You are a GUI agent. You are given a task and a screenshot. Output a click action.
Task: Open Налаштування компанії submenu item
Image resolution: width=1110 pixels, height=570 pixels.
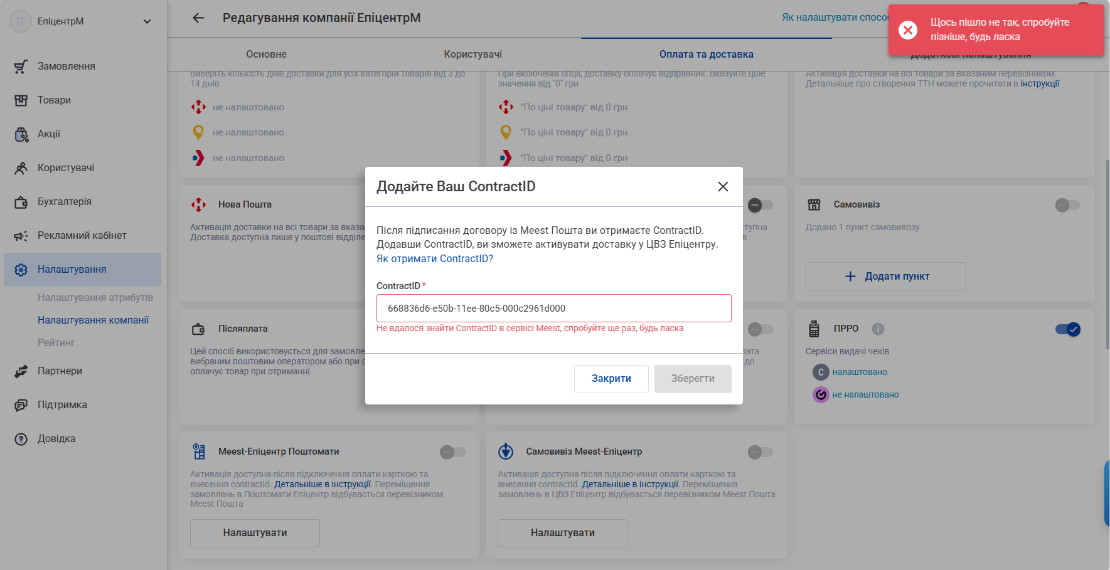[93, 320]
